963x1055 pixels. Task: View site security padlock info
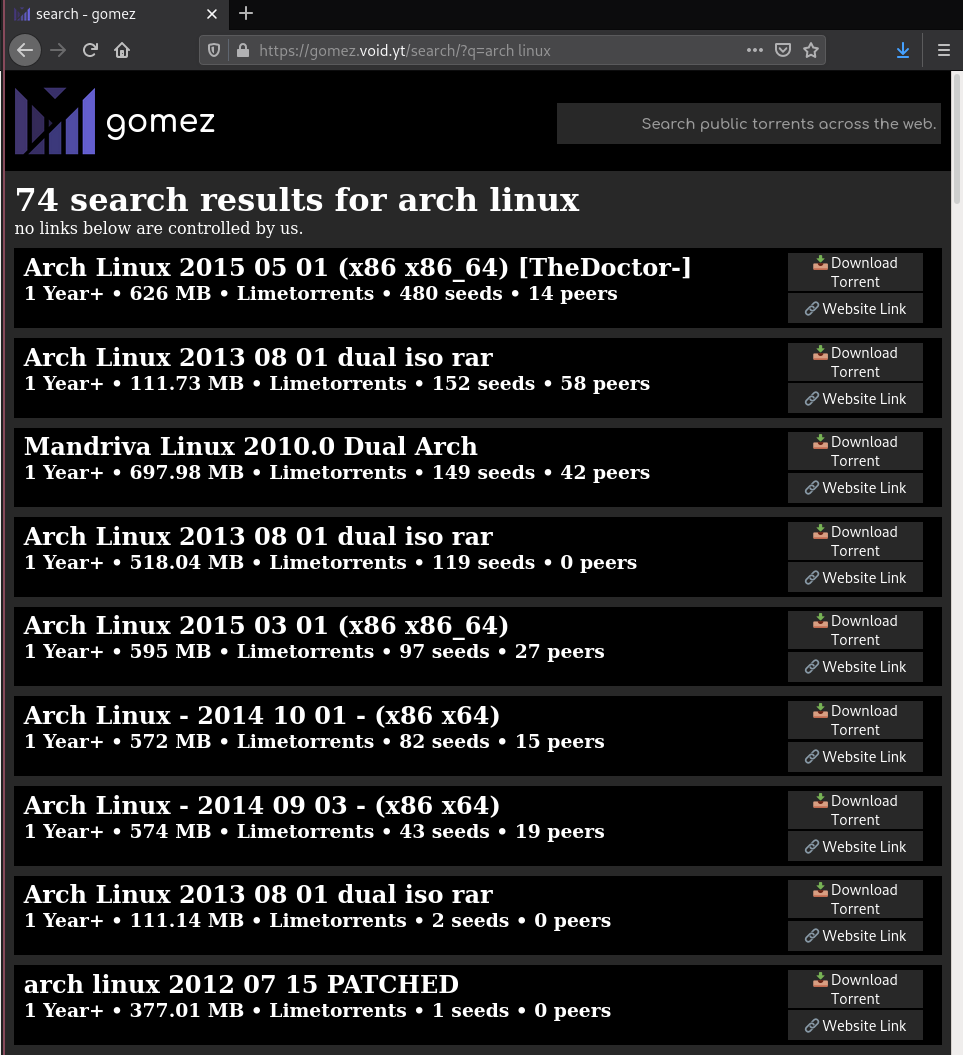tap(243, 50)
